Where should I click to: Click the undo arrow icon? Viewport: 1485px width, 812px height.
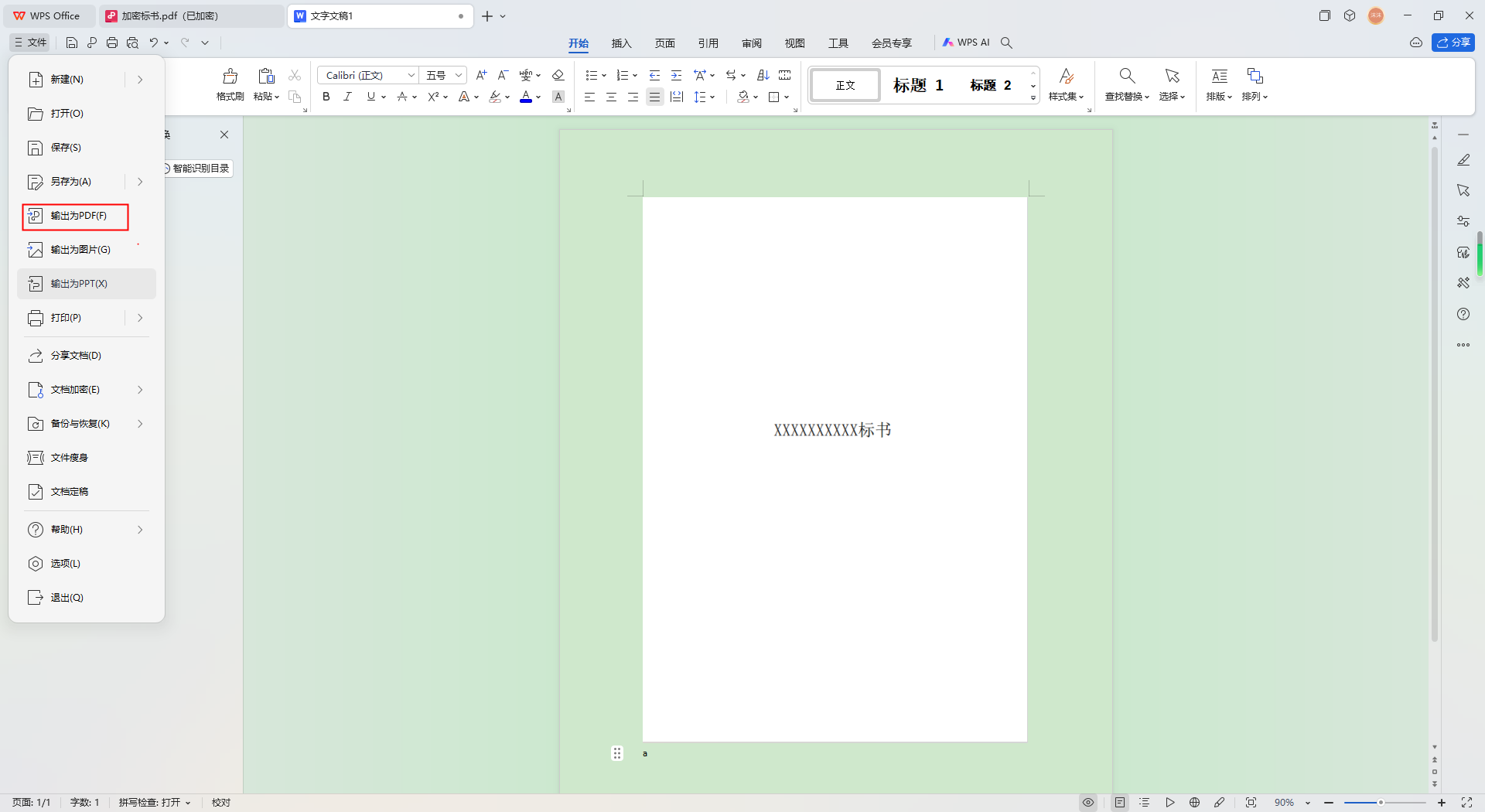click(154, 43)
